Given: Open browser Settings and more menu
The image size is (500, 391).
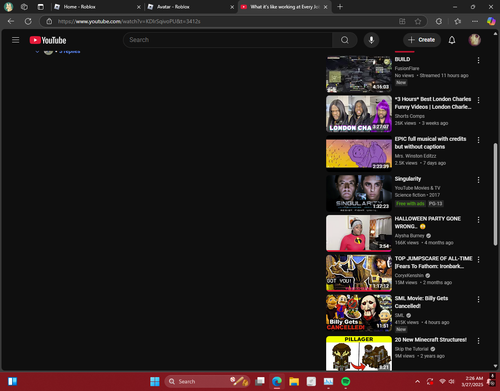Looking at the screenshot, I should point(475,21).
